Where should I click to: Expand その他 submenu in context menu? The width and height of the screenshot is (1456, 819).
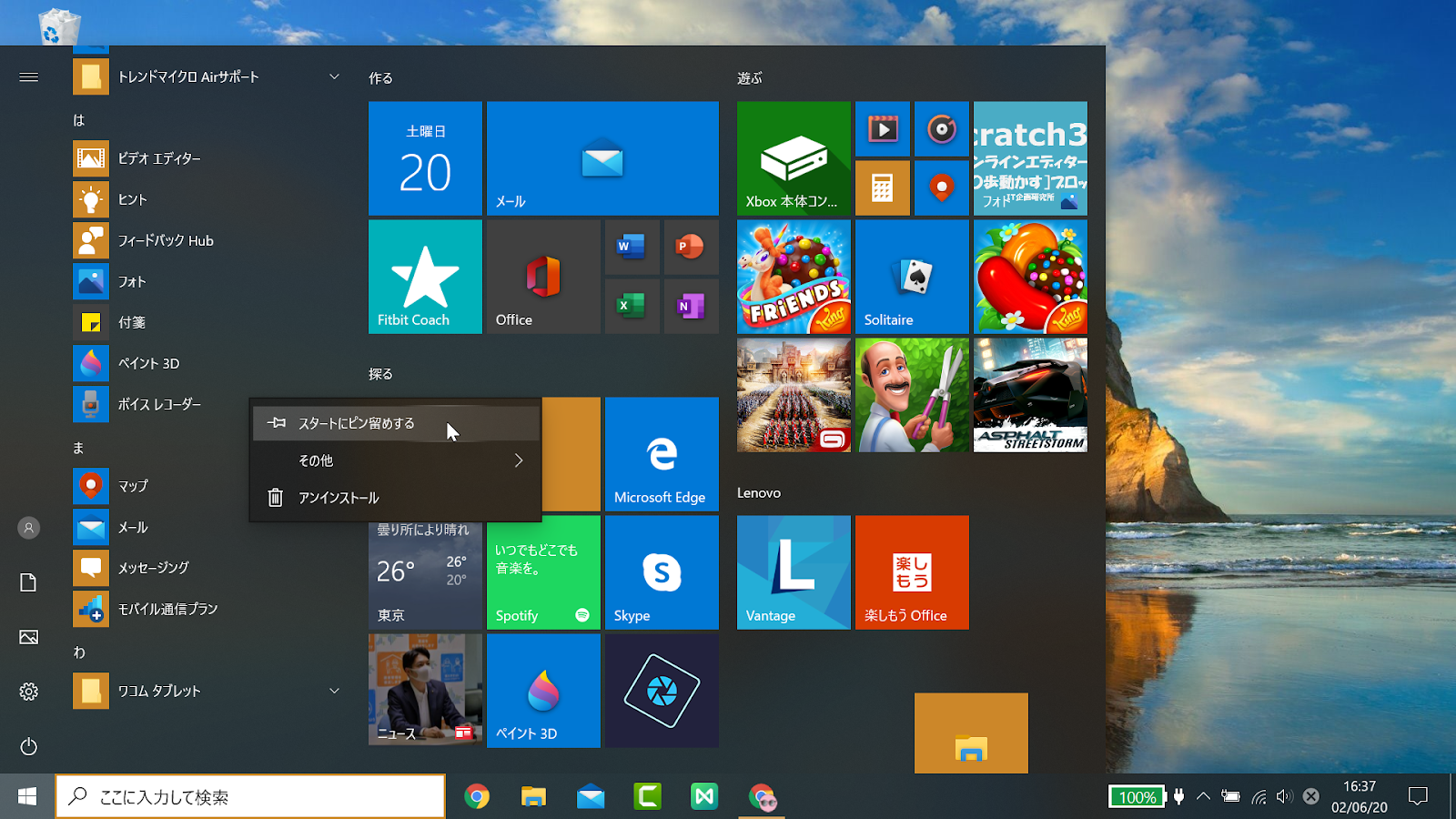(396, 460)
